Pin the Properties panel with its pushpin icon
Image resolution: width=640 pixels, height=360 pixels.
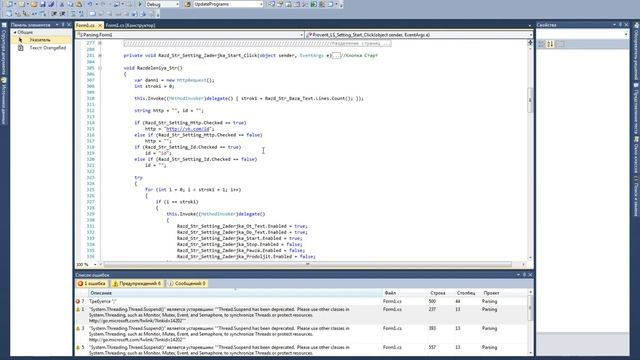pos(620,25)
